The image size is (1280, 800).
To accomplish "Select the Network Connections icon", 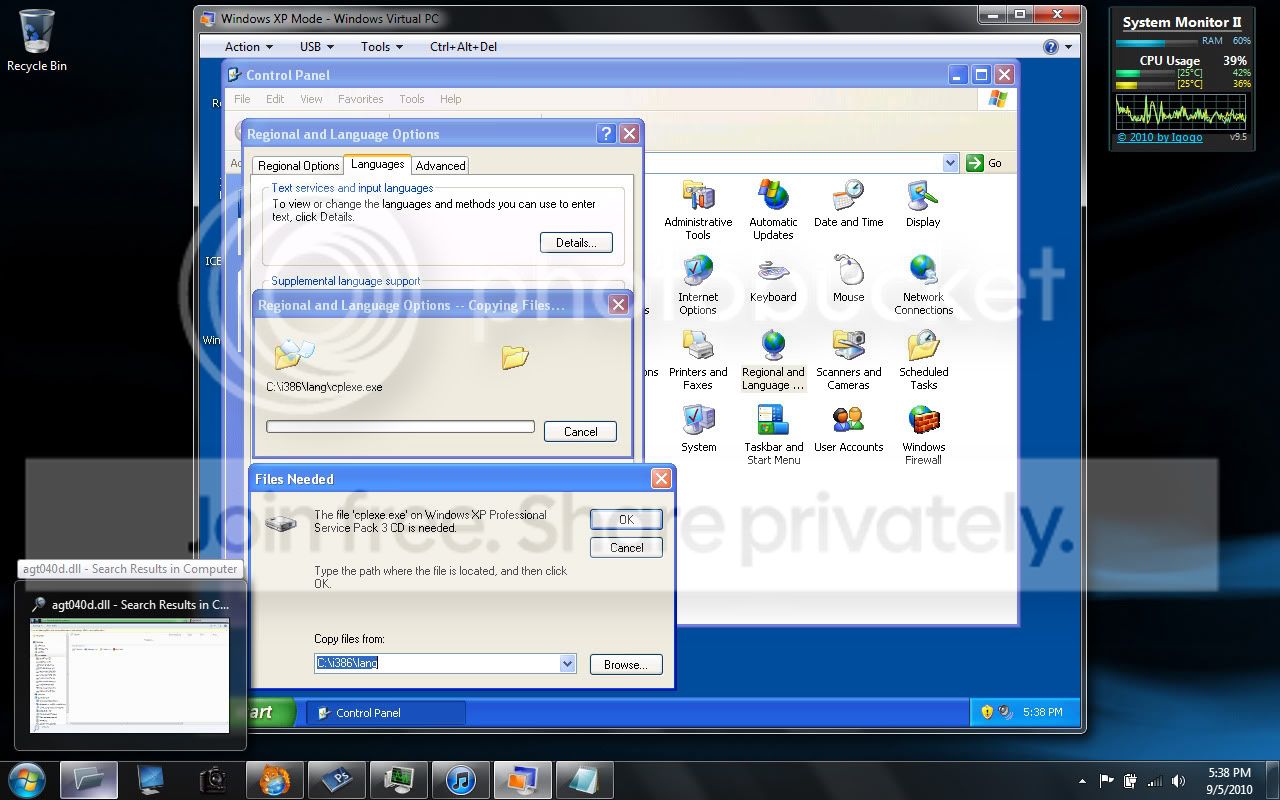I will tap(923, 285).
